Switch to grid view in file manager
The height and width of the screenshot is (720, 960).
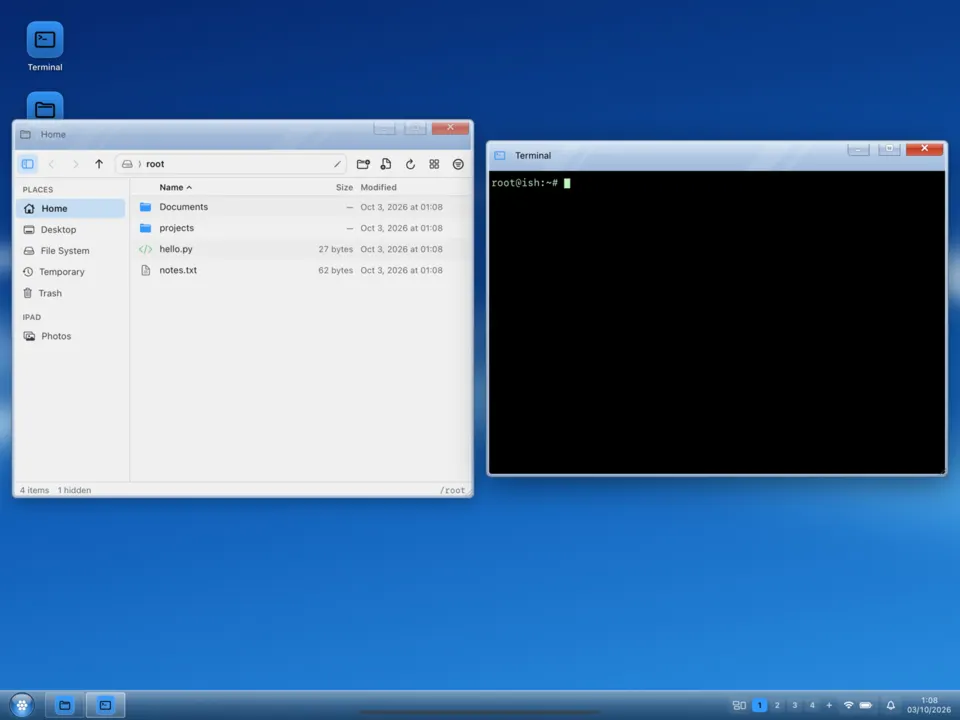(434, 164)
